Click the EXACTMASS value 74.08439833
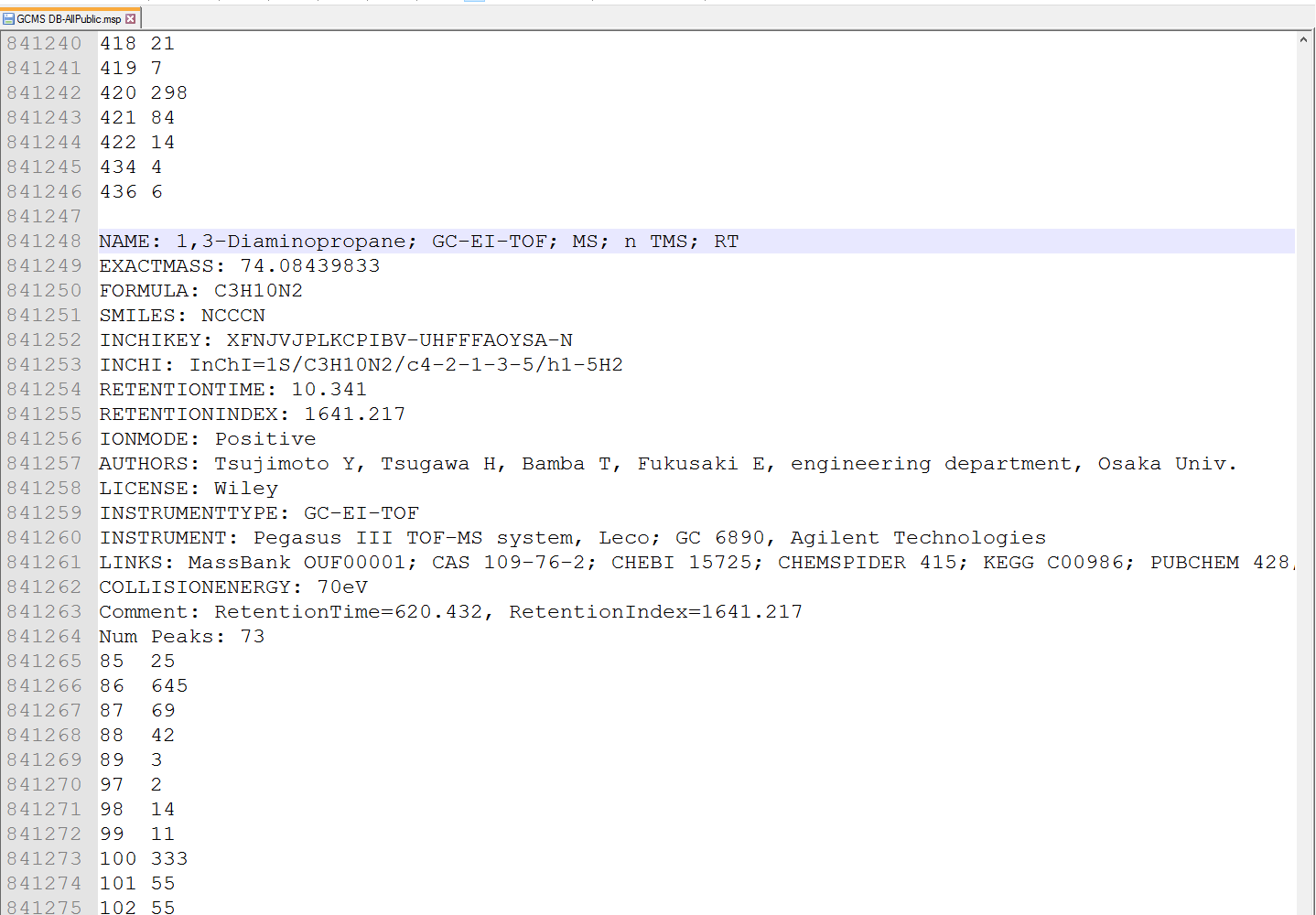1316x915 pixels. pyautogui.click(x=309, y=266)
